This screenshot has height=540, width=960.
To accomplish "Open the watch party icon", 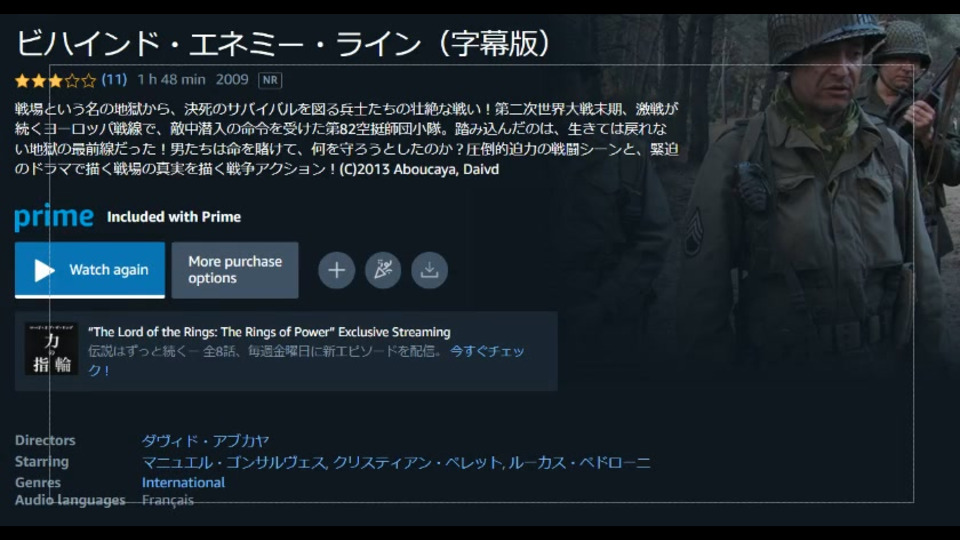I will [383, 270].
